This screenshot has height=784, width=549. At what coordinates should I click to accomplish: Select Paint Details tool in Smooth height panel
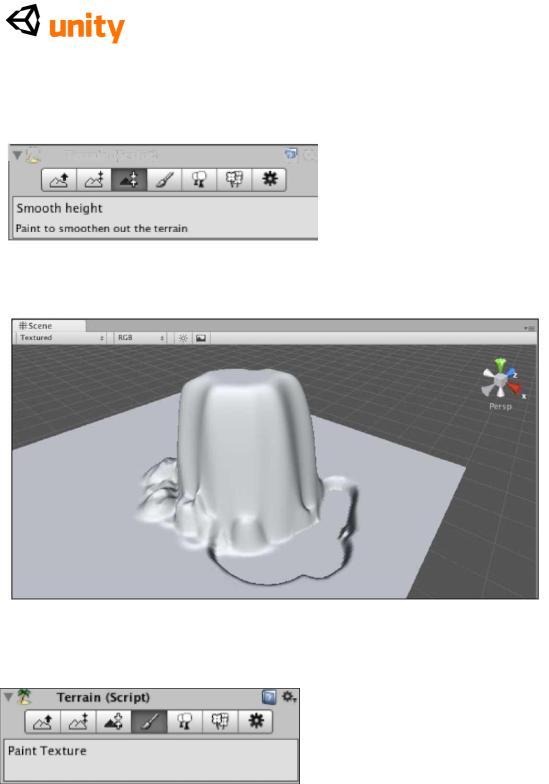tap(234, 180)
